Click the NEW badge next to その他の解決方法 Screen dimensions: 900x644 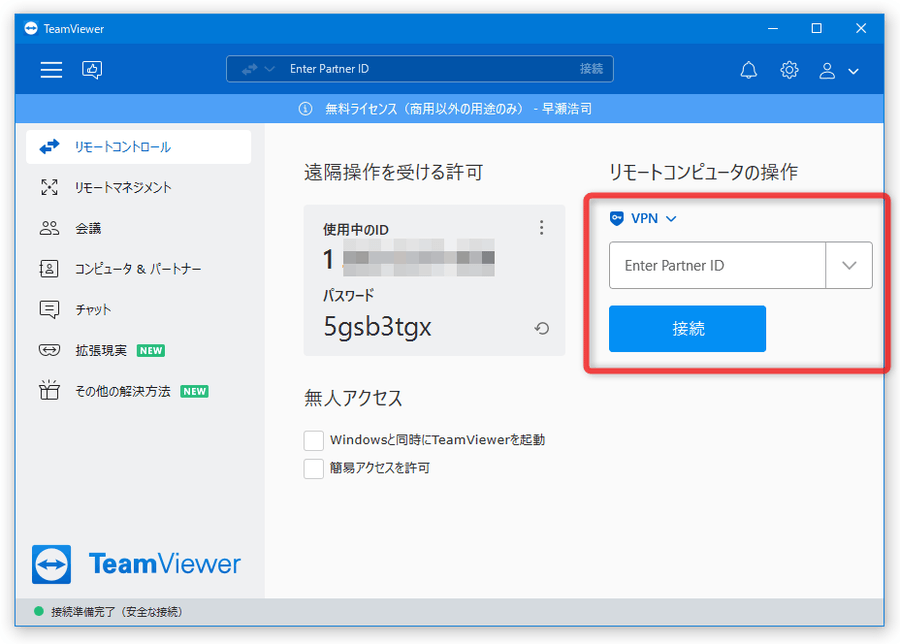coord(195,391)
